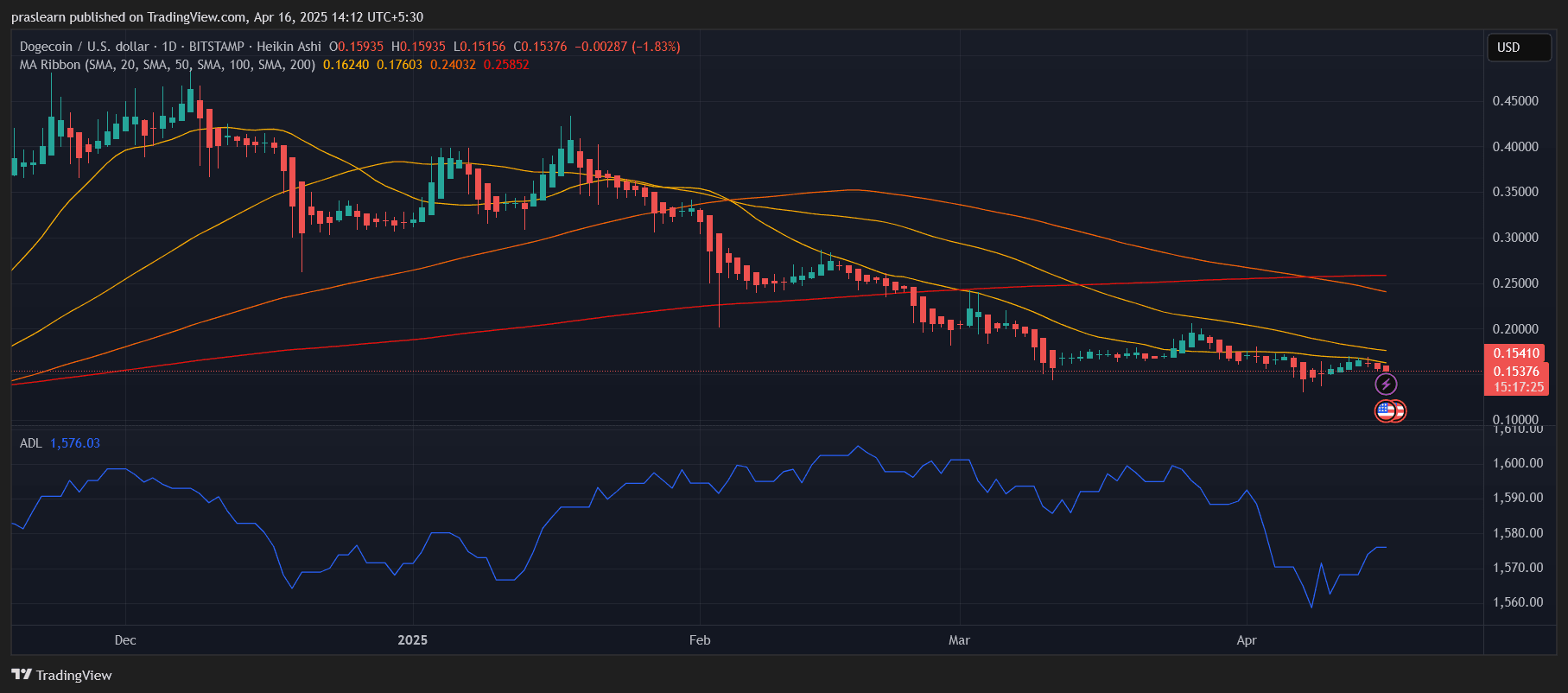Click the Apr label on the time axis
The width and height of the screenshot is (1568, 693).
[1246, 640]
